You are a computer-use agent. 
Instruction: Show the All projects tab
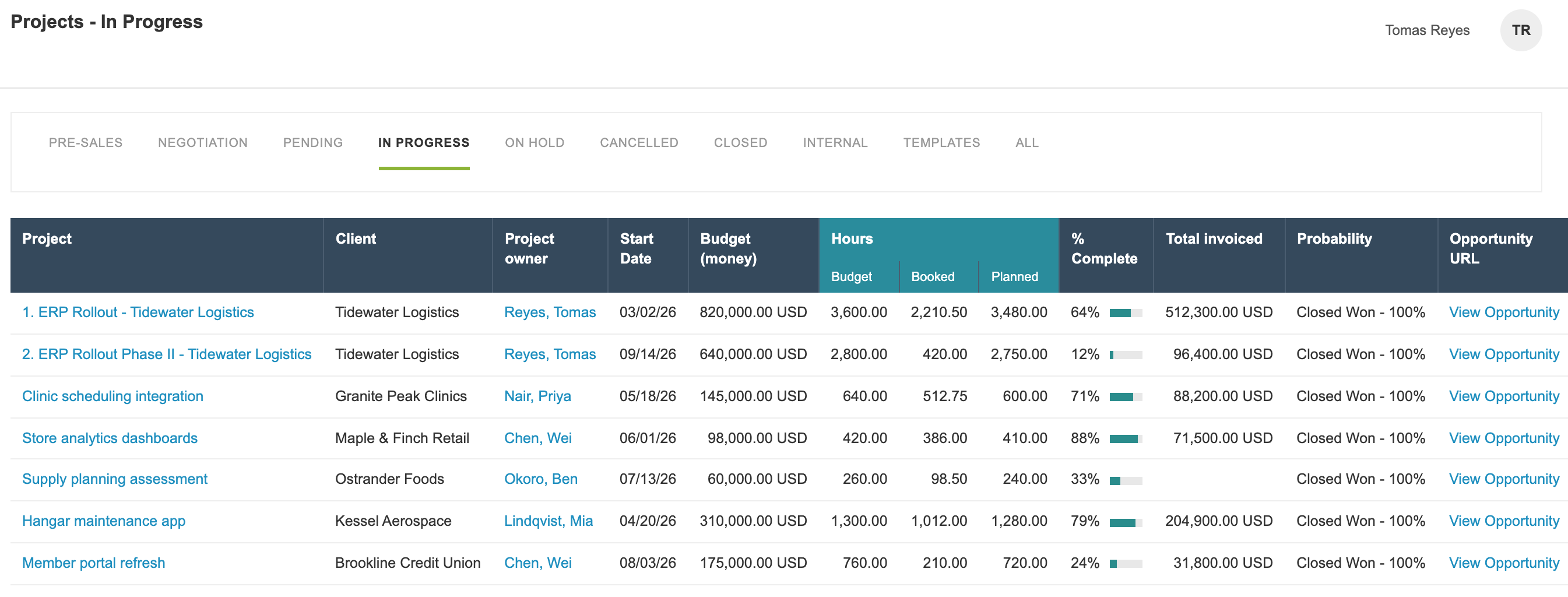[1027, 142]
